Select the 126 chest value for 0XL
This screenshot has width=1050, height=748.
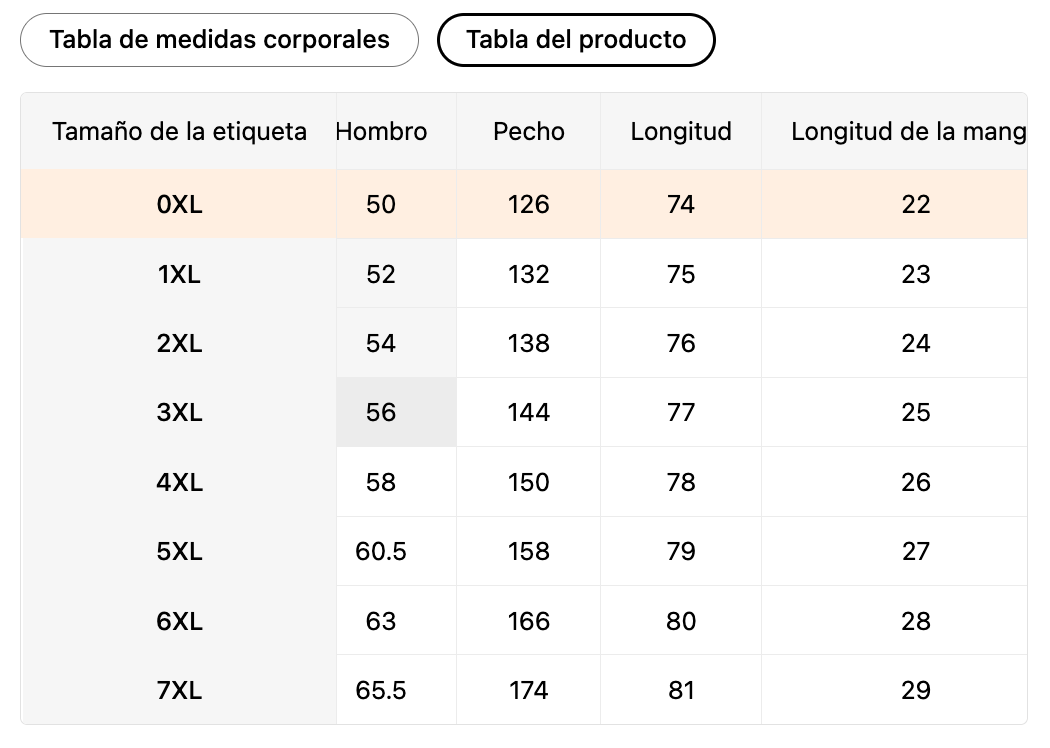tap(528, 204)
